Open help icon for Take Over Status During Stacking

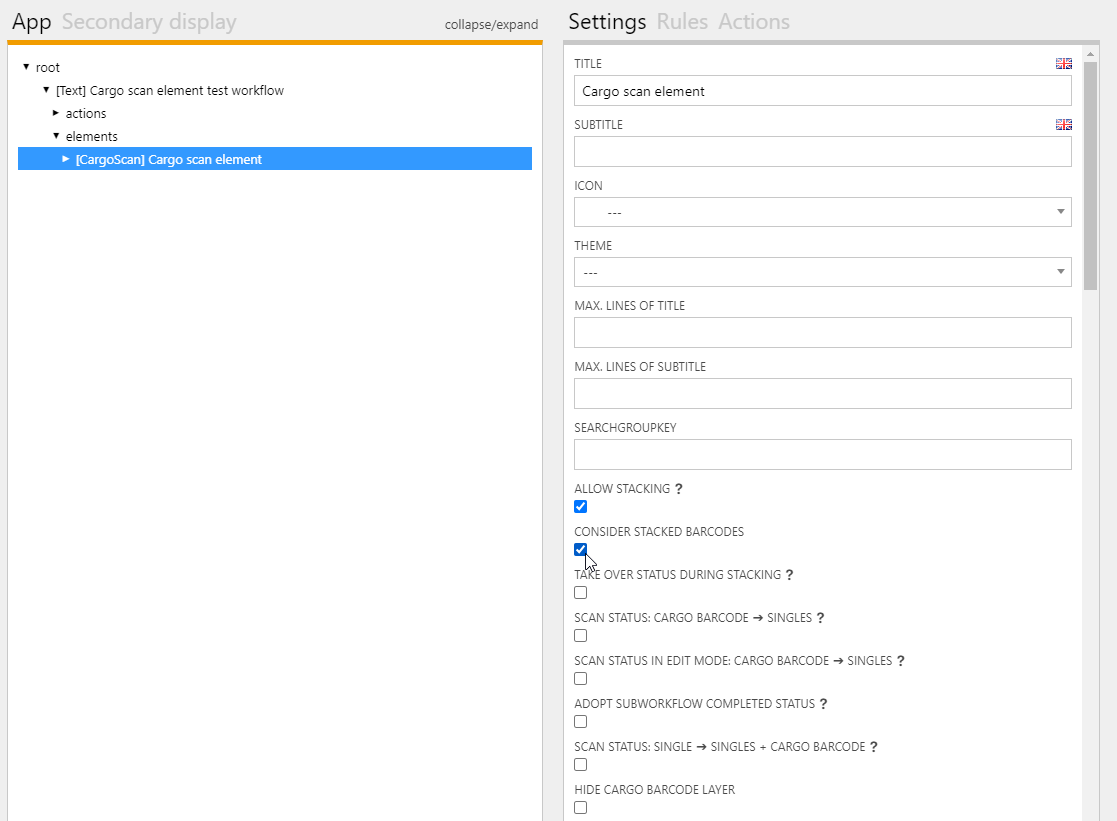790,575
